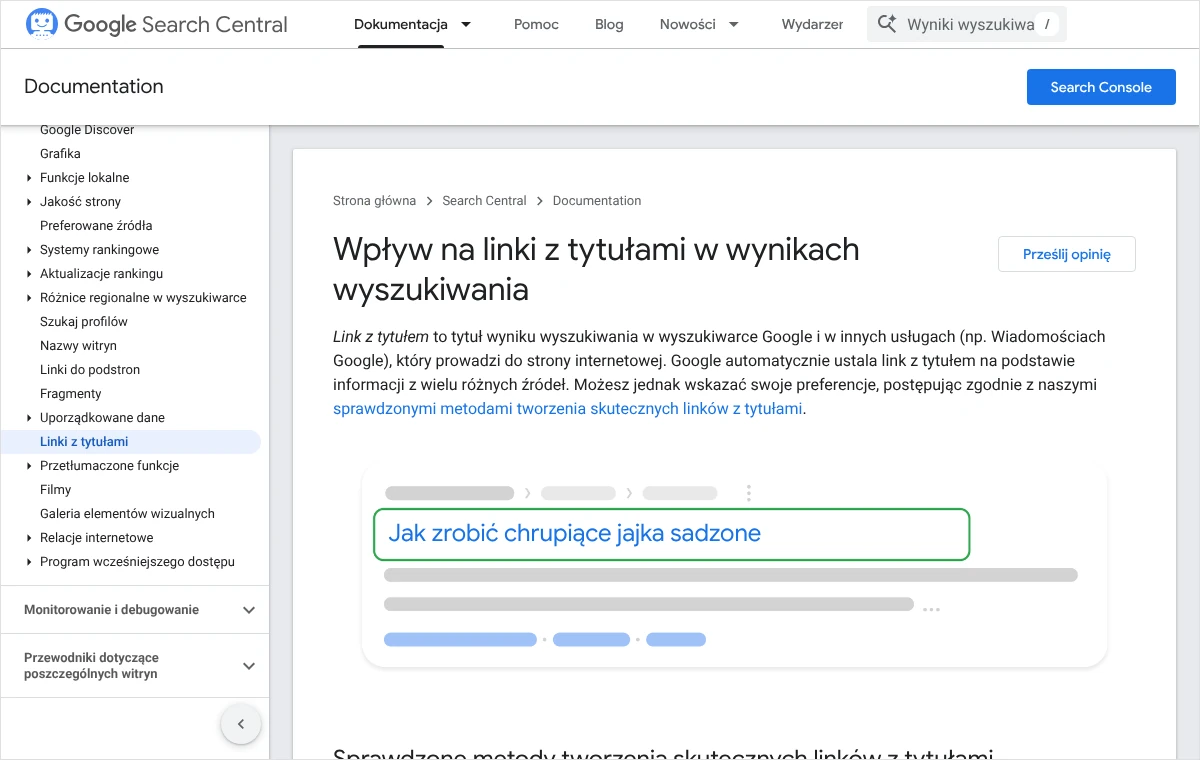Open the Search Central breadcrumb link
This screenshot has width=1200, height=760.
(x=484, y=200)
